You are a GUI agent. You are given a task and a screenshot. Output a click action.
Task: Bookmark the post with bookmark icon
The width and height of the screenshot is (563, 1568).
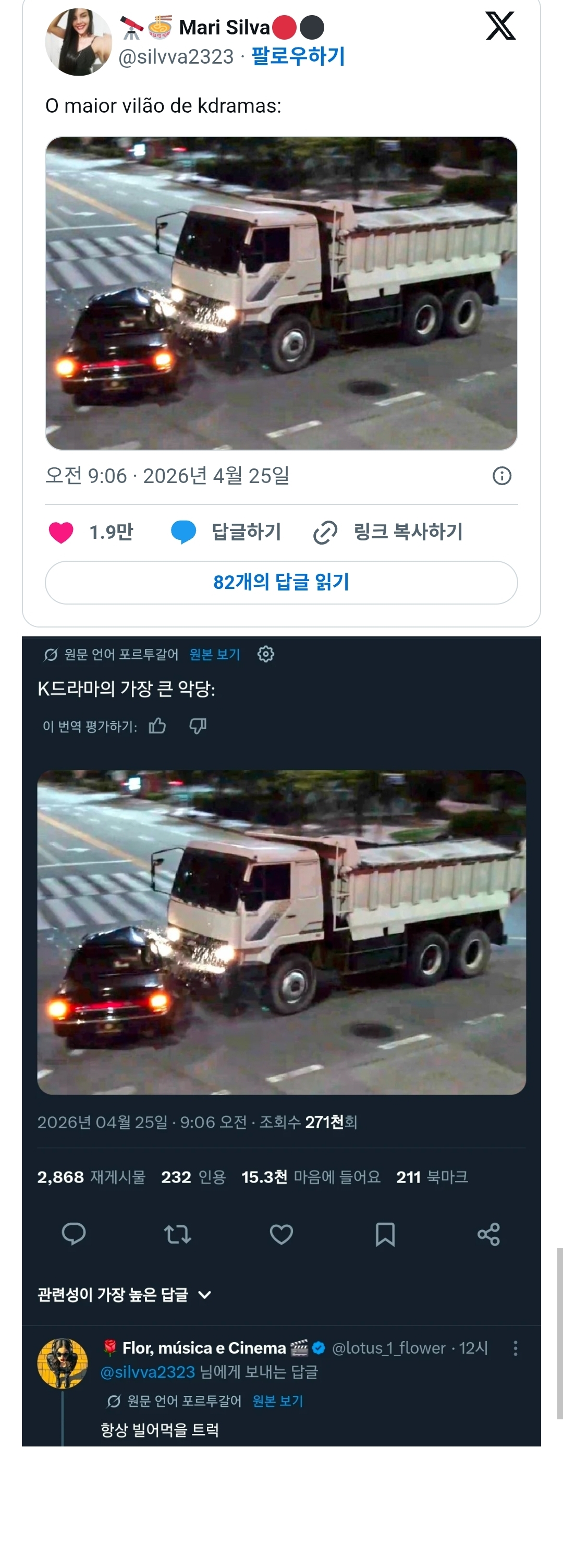[385, 1234]
